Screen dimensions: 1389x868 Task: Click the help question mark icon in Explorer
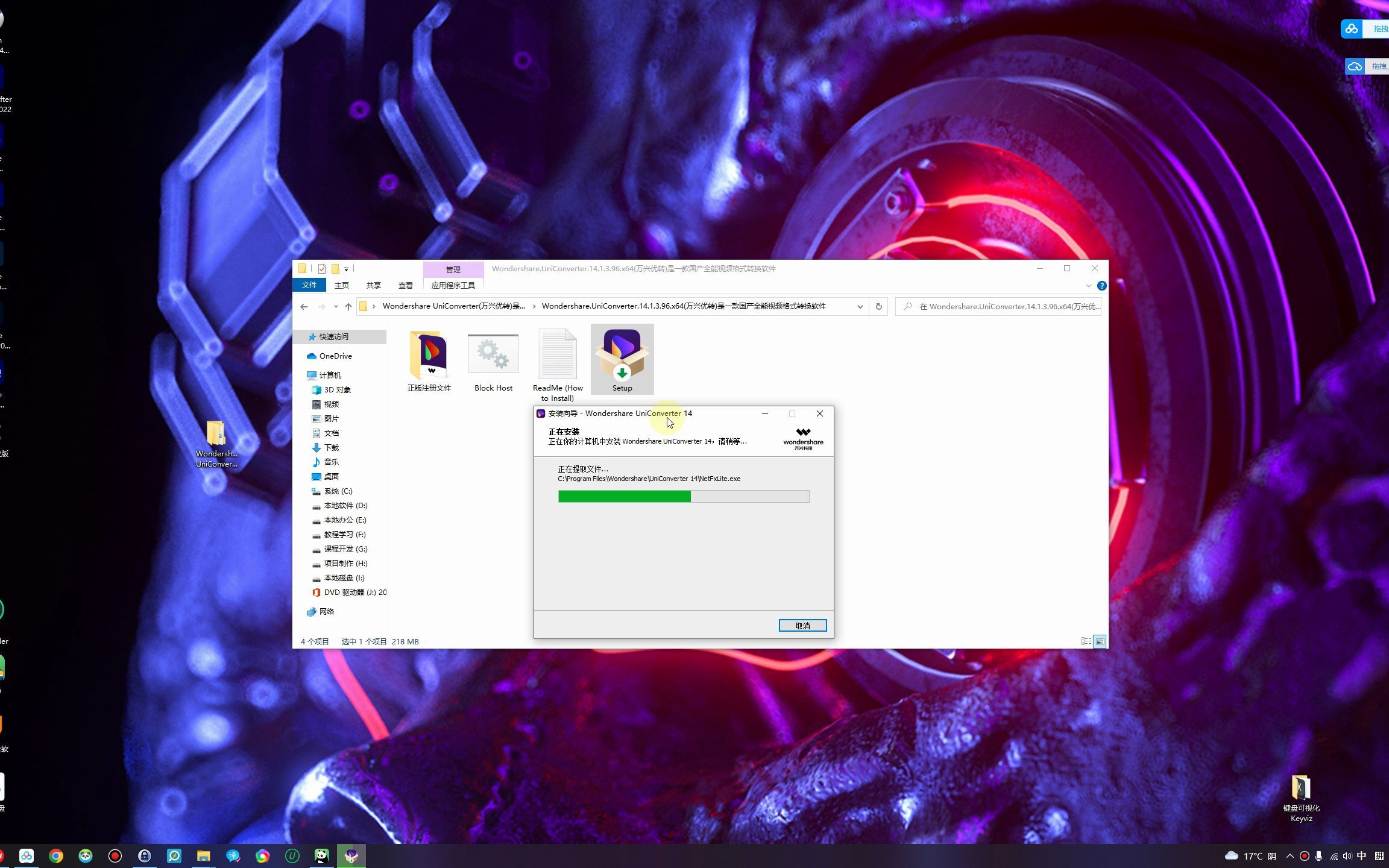coord(1101,286)
